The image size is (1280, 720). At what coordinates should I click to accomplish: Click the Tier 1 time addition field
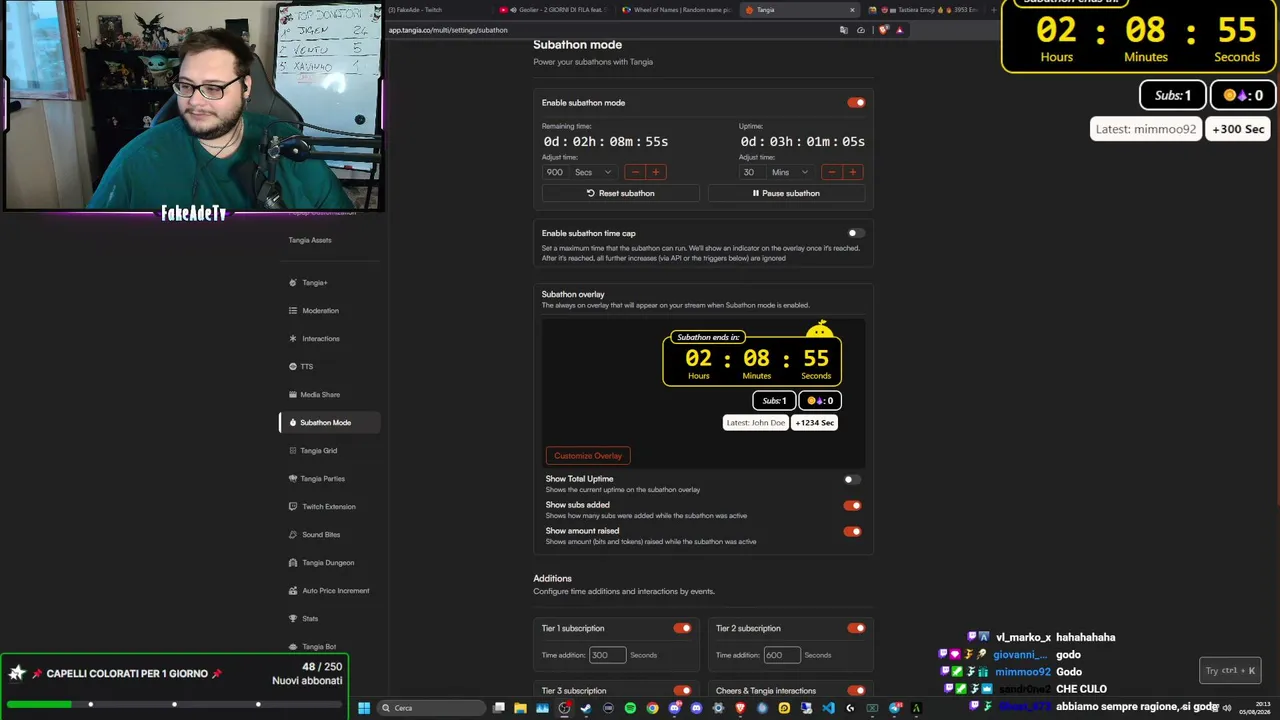pyautogui.click(x=607, y=655)
